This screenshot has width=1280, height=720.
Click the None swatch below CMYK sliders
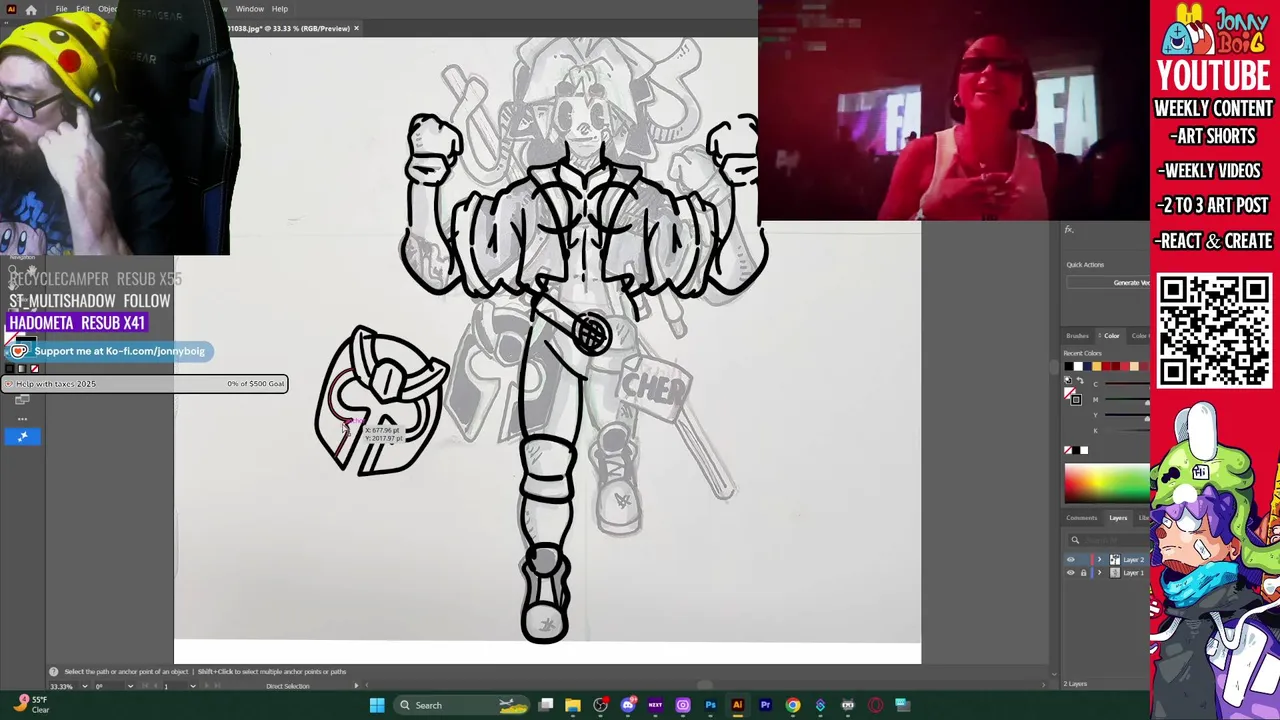click(x=1068, y=450)
